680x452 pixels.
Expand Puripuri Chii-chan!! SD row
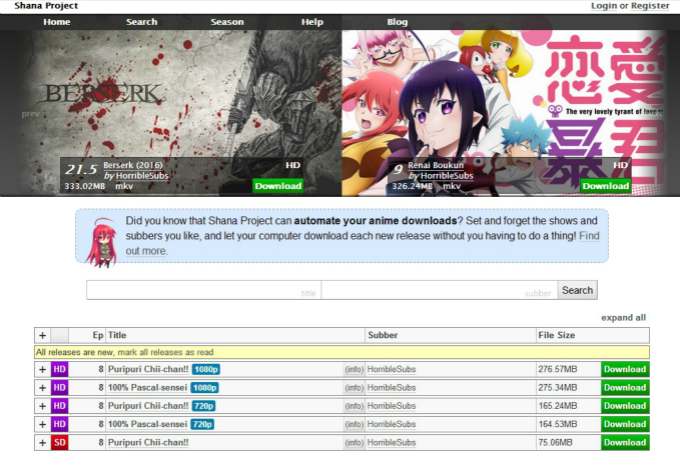click(42, 442)
